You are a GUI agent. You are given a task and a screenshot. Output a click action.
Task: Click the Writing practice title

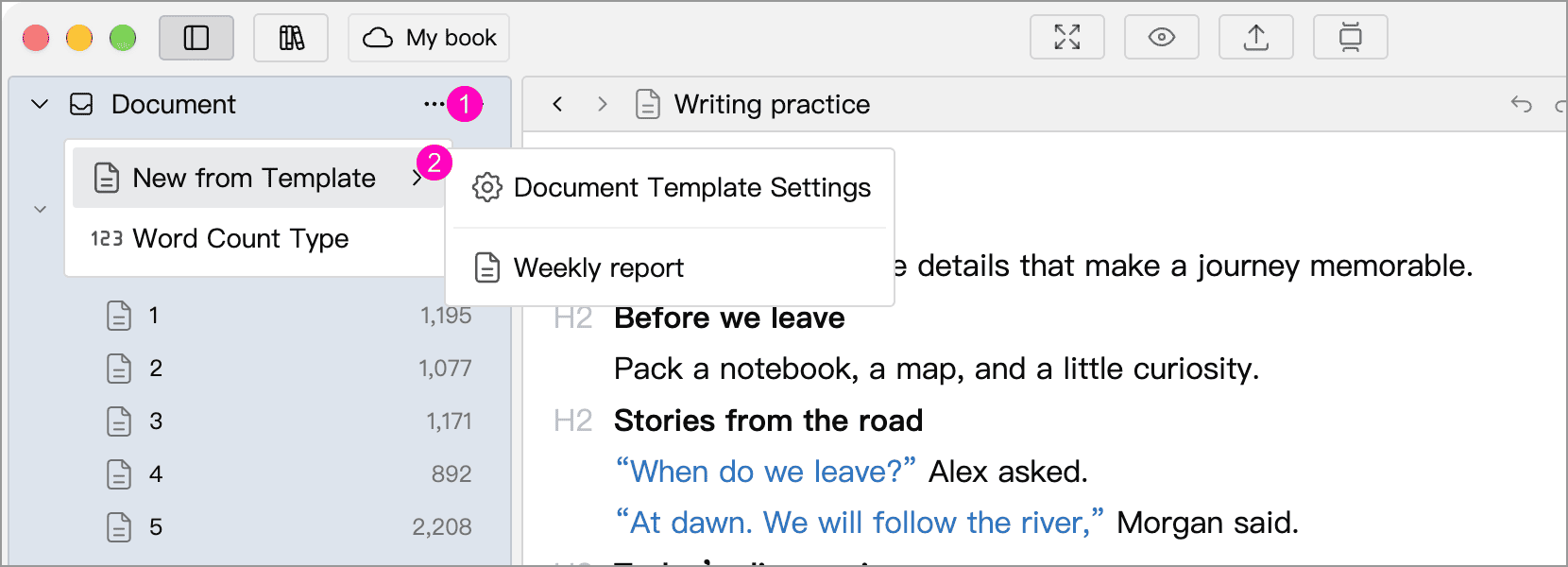pos(772,104)
